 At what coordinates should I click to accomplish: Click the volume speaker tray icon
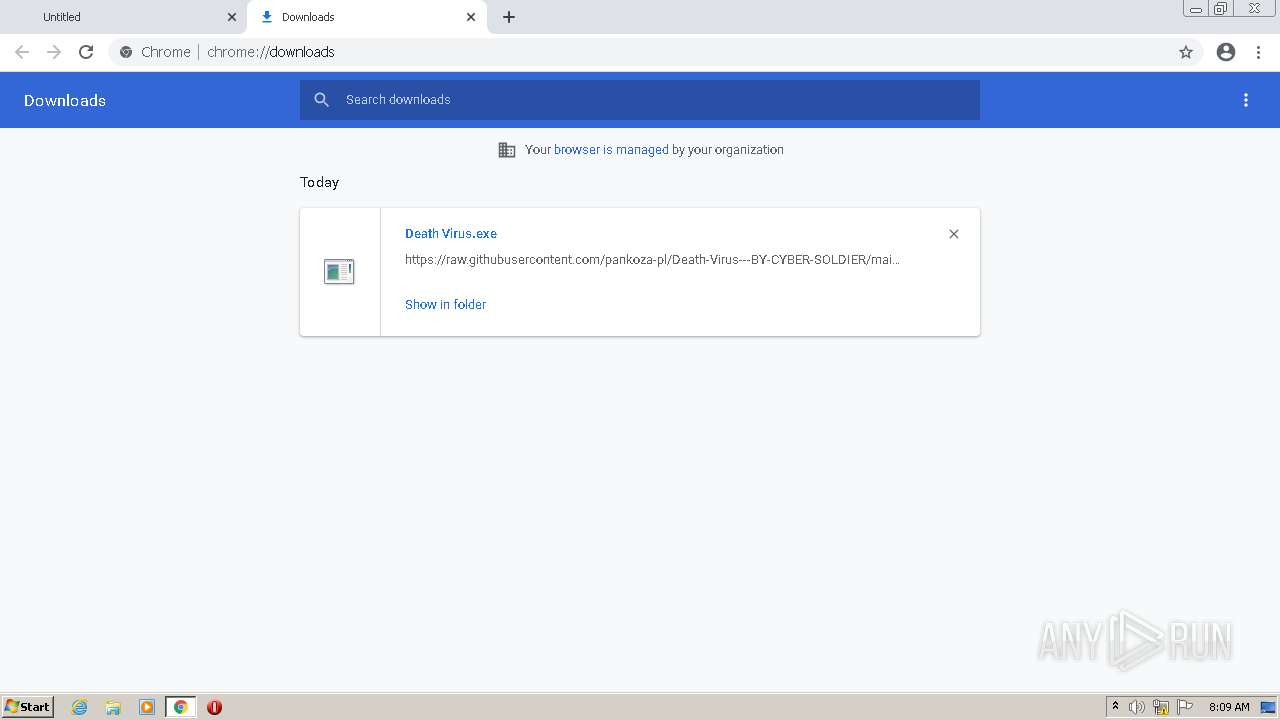point(1136,707)
